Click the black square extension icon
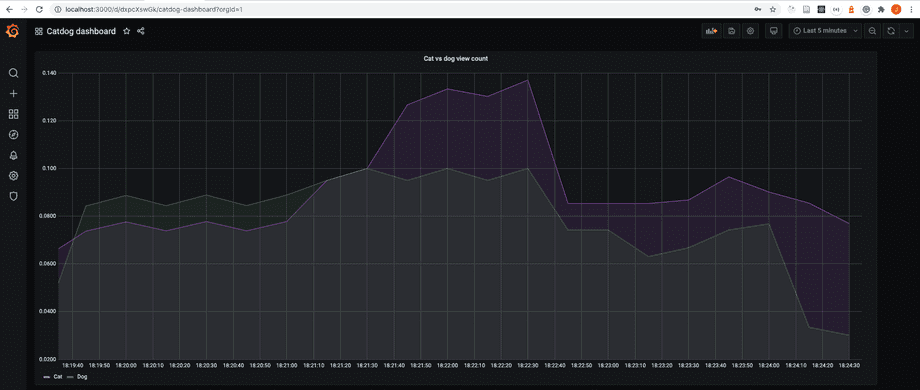This screenshot has width=920, height=390. [x=821, y=9]
